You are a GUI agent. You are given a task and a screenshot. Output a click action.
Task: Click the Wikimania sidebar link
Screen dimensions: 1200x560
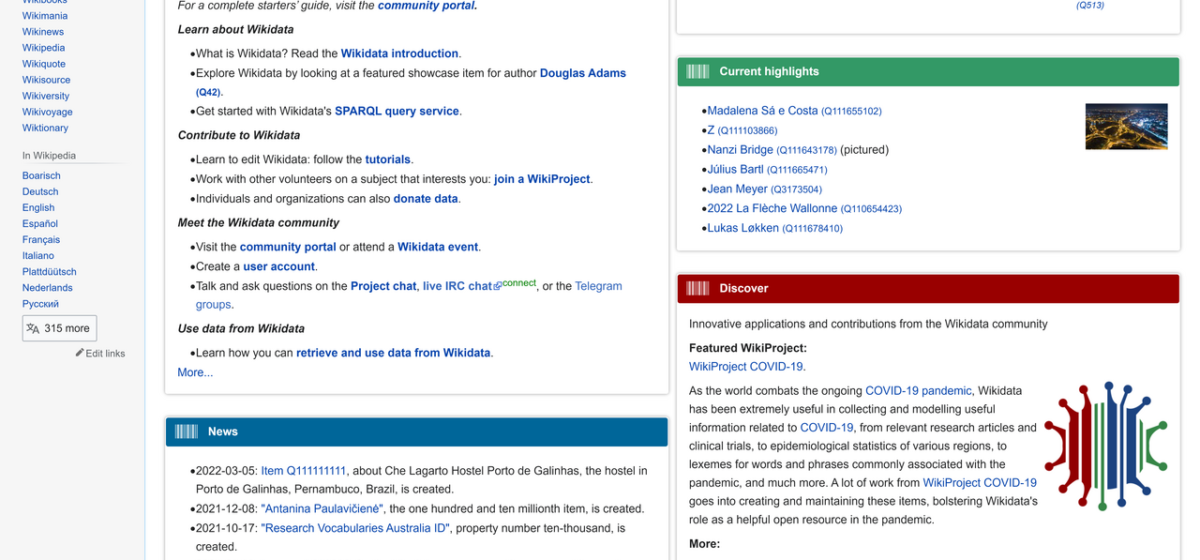(45, 16)
